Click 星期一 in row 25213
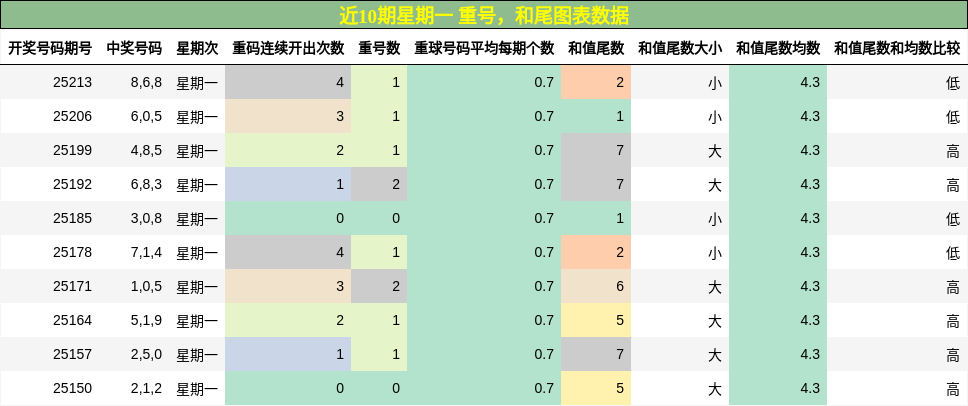The width and height of the screenshot is (968, 406). pos(197,83)
